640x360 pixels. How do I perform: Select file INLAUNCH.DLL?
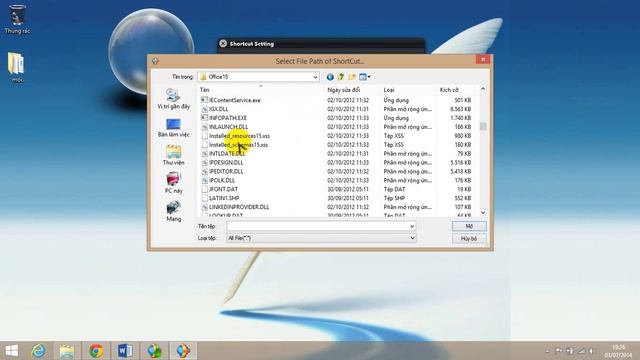228,127
